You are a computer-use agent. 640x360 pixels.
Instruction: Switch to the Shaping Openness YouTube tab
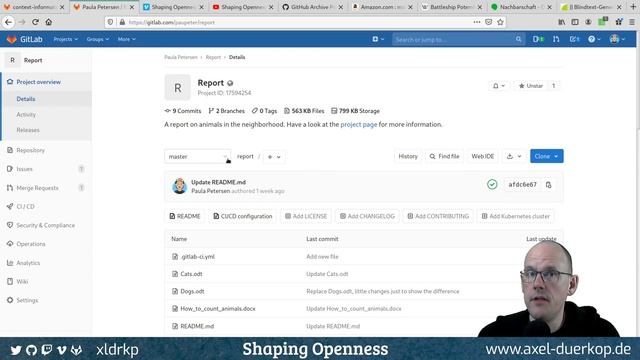[242, 7]
